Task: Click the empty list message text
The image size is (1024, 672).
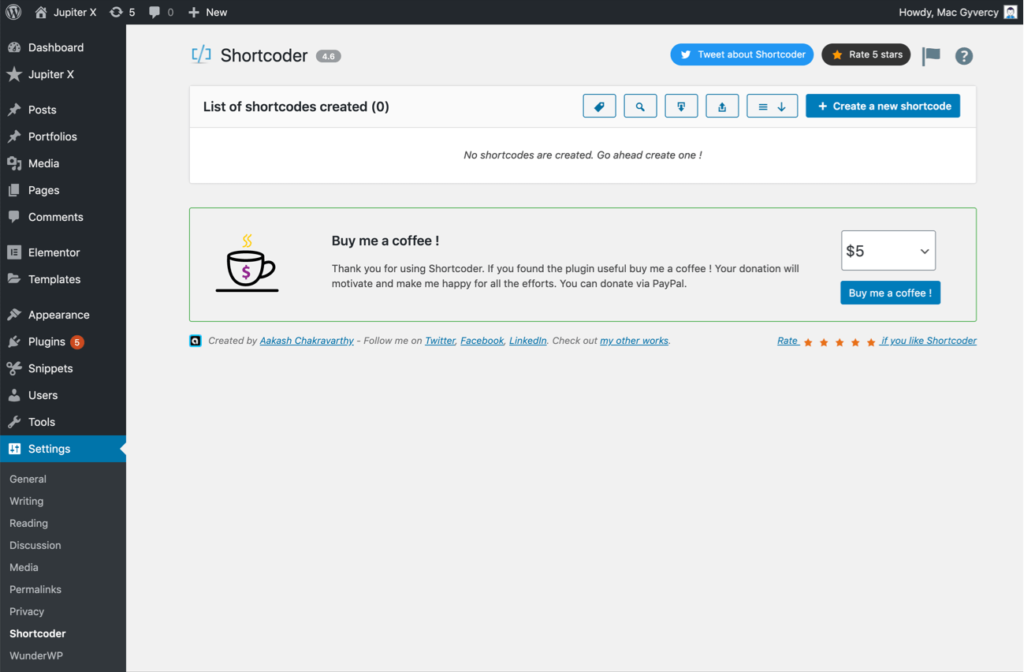Action: pyautogui.click(x=583, y=155)
